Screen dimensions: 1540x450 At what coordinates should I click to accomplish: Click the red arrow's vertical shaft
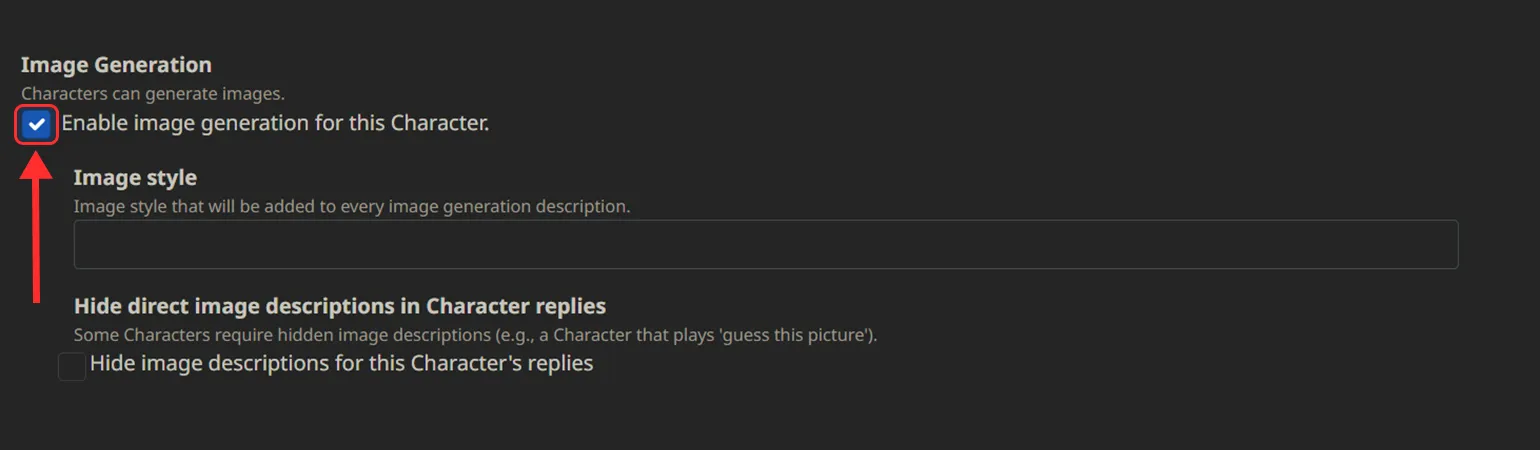pyautogui.click(x=37, y=240)
